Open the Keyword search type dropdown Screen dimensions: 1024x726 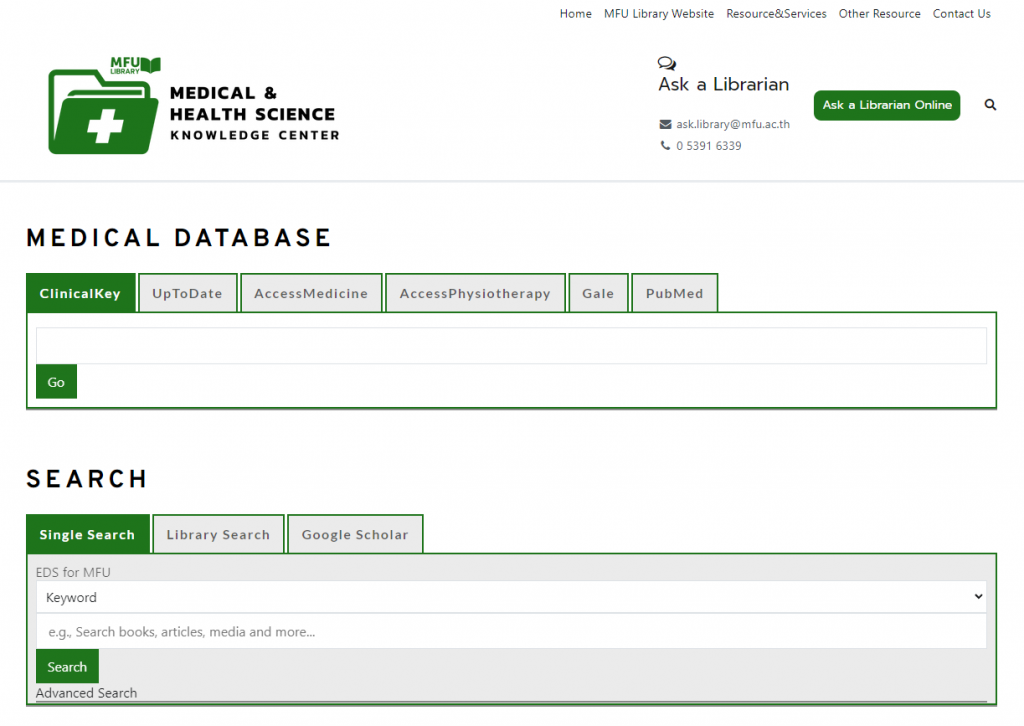pos(511,597)
